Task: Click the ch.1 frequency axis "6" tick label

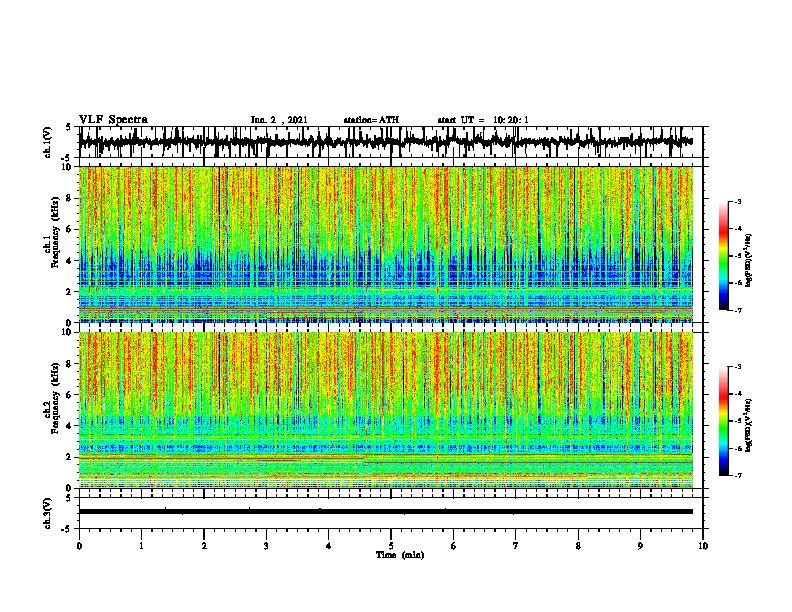Action: [70, 229]
